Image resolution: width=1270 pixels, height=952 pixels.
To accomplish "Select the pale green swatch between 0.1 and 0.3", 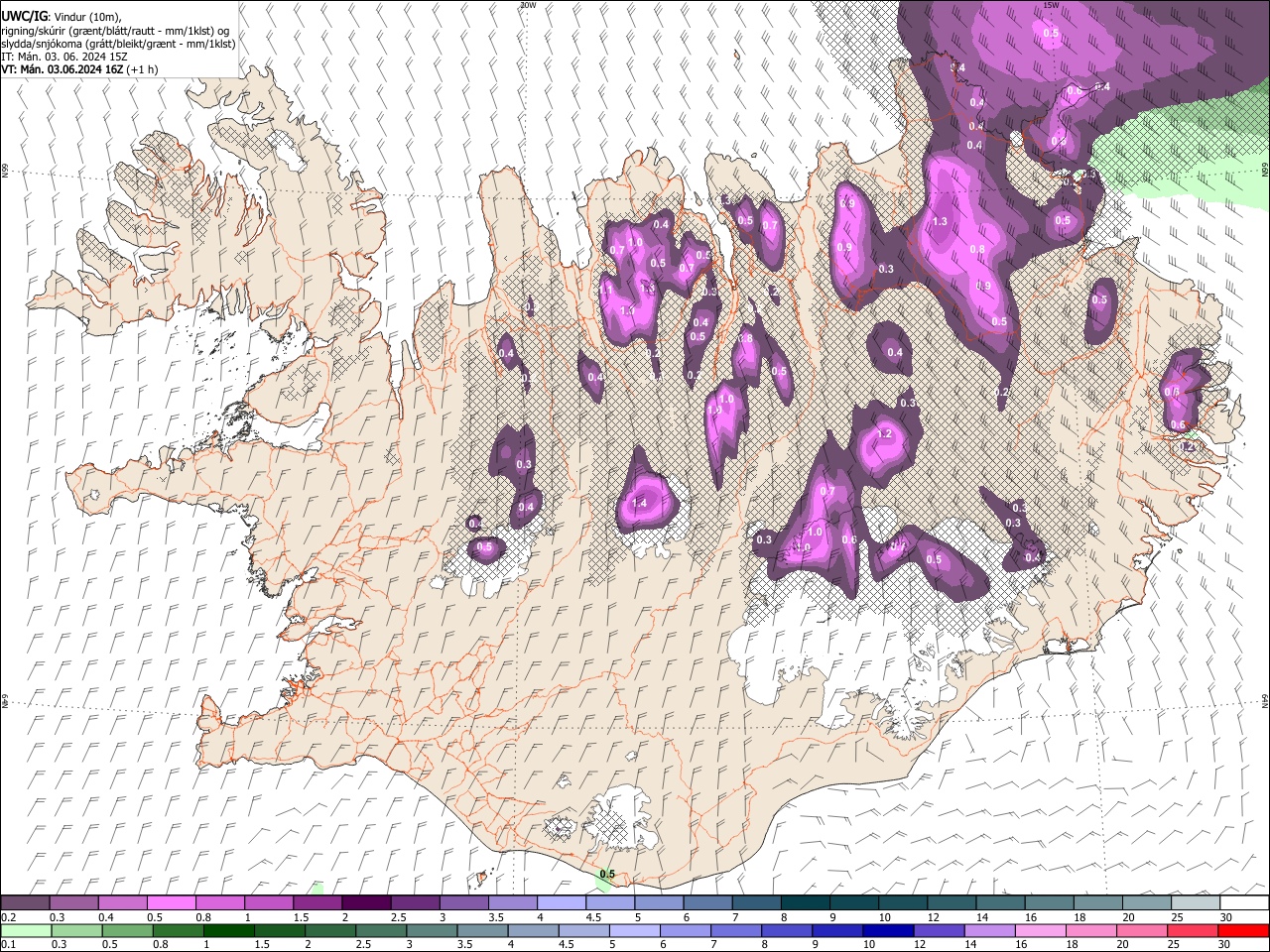I will (x=25, y=930).
